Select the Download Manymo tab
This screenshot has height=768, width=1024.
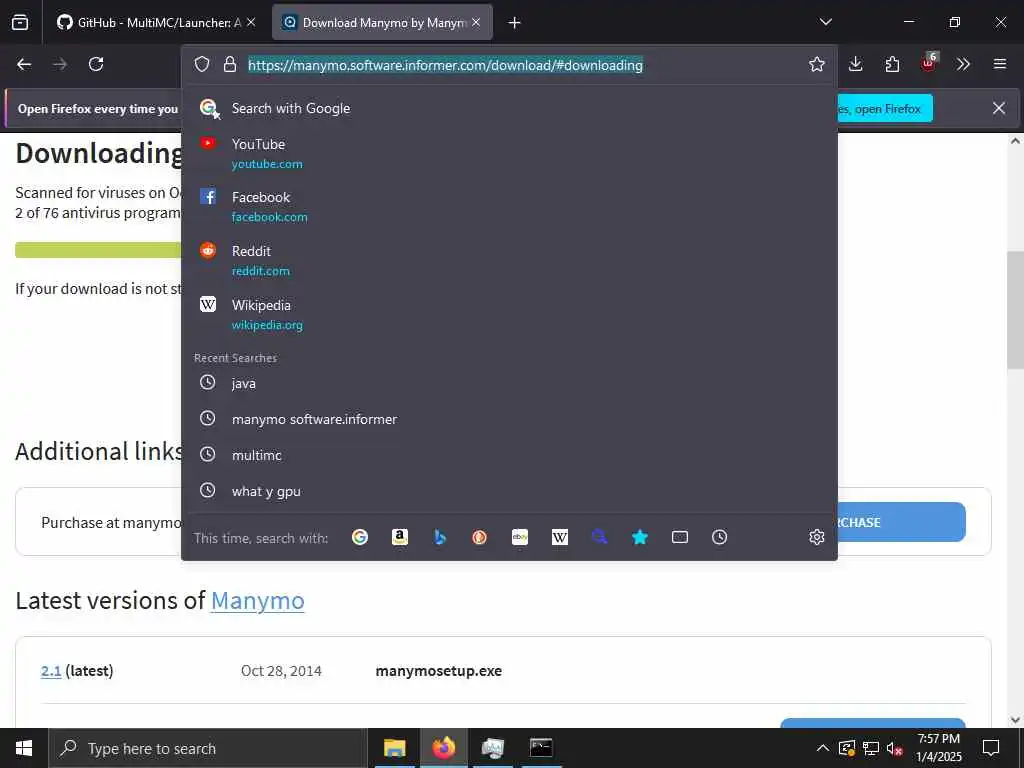382,22
